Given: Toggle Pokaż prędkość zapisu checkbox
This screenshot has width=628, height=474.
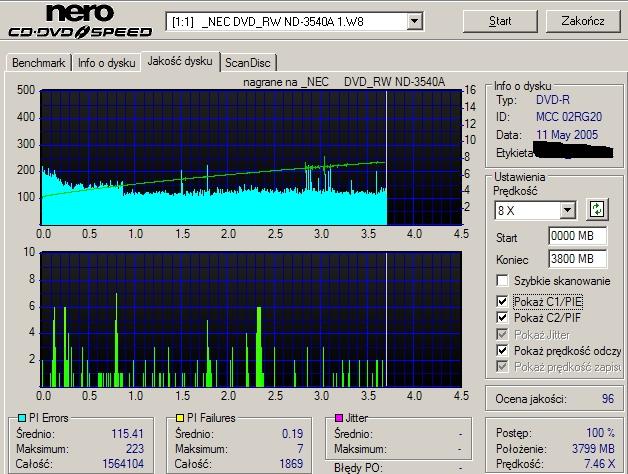Looking at the screenshot, I should coord(502,367).
